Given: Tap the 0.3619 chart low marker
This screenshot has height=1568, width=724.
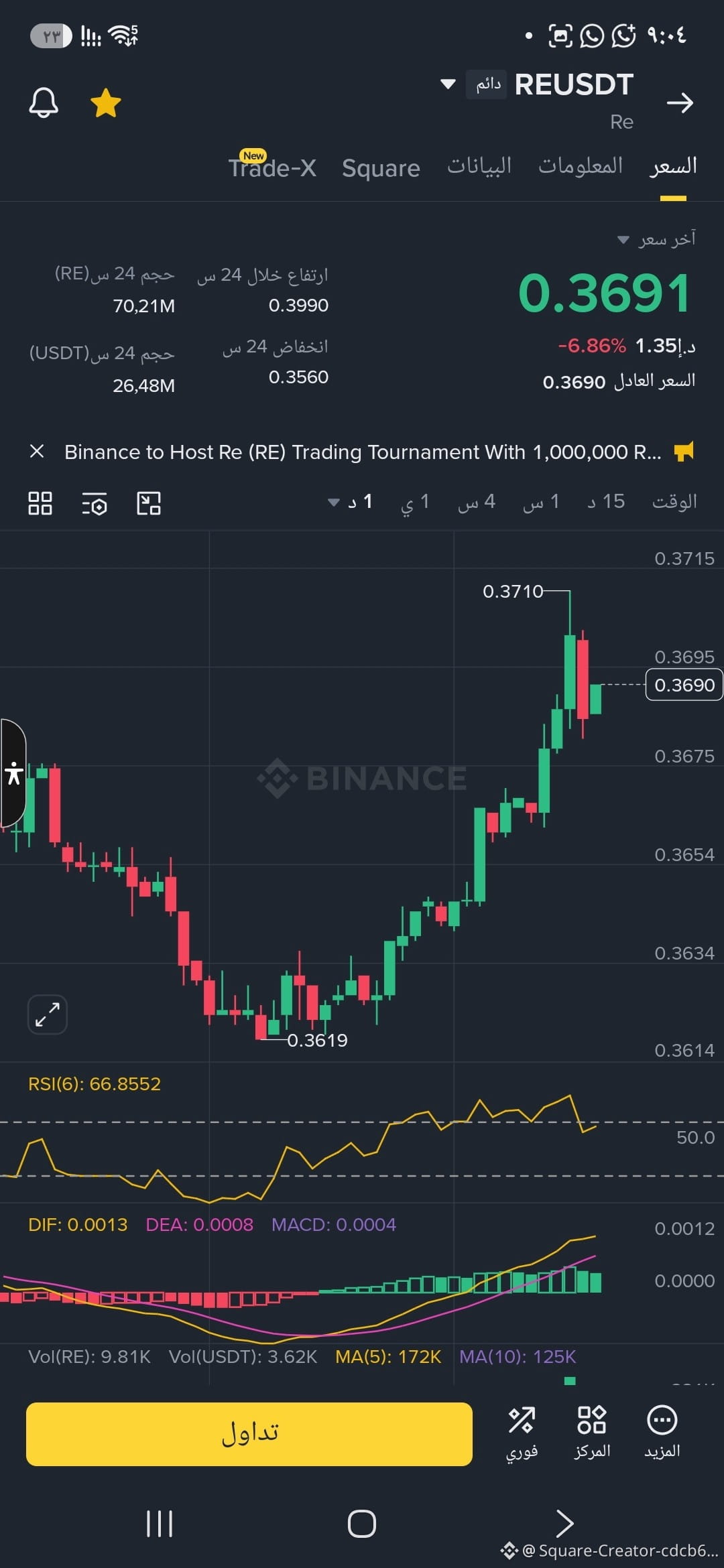Looking at the screenshot, I should (317, 1040).
